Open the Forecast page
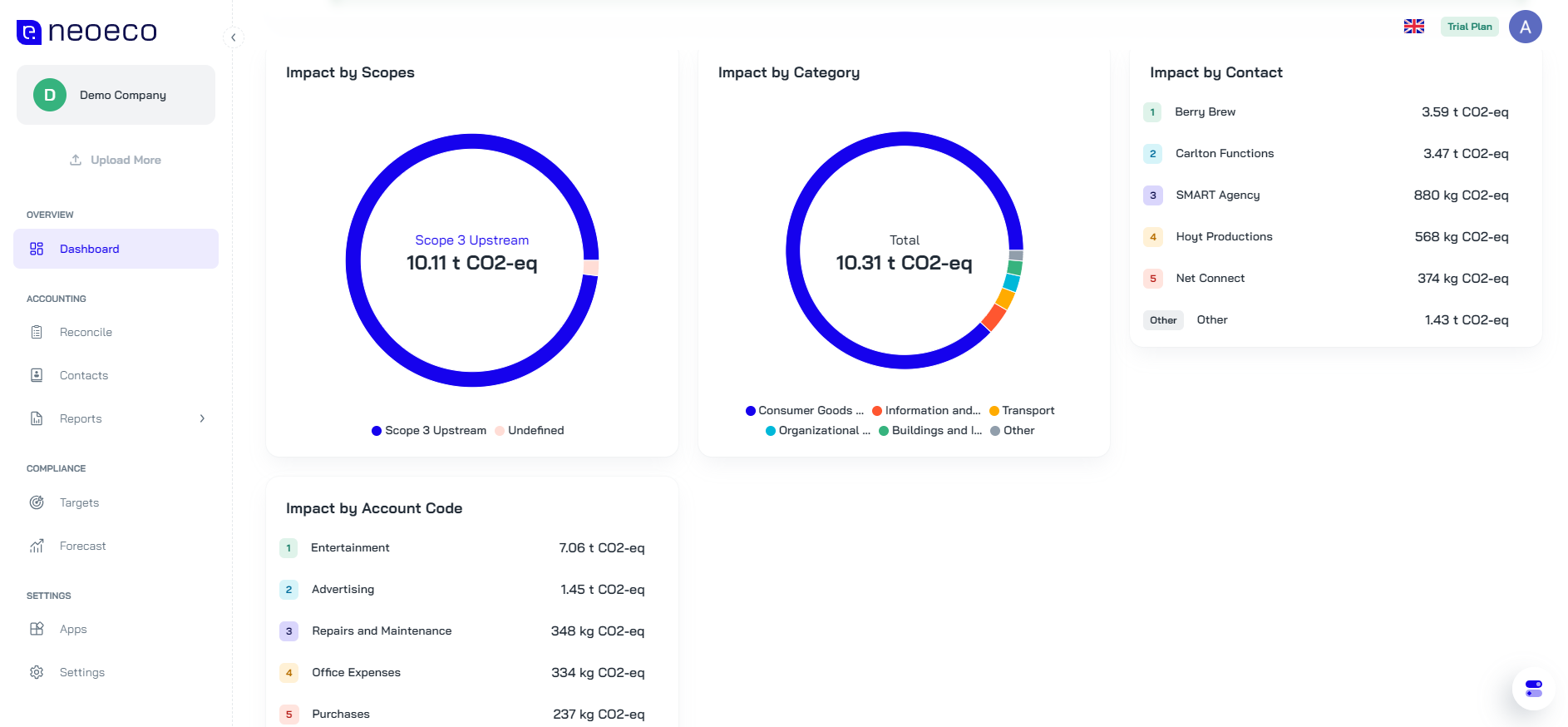1568x727 pixels. tap(116, 546)
